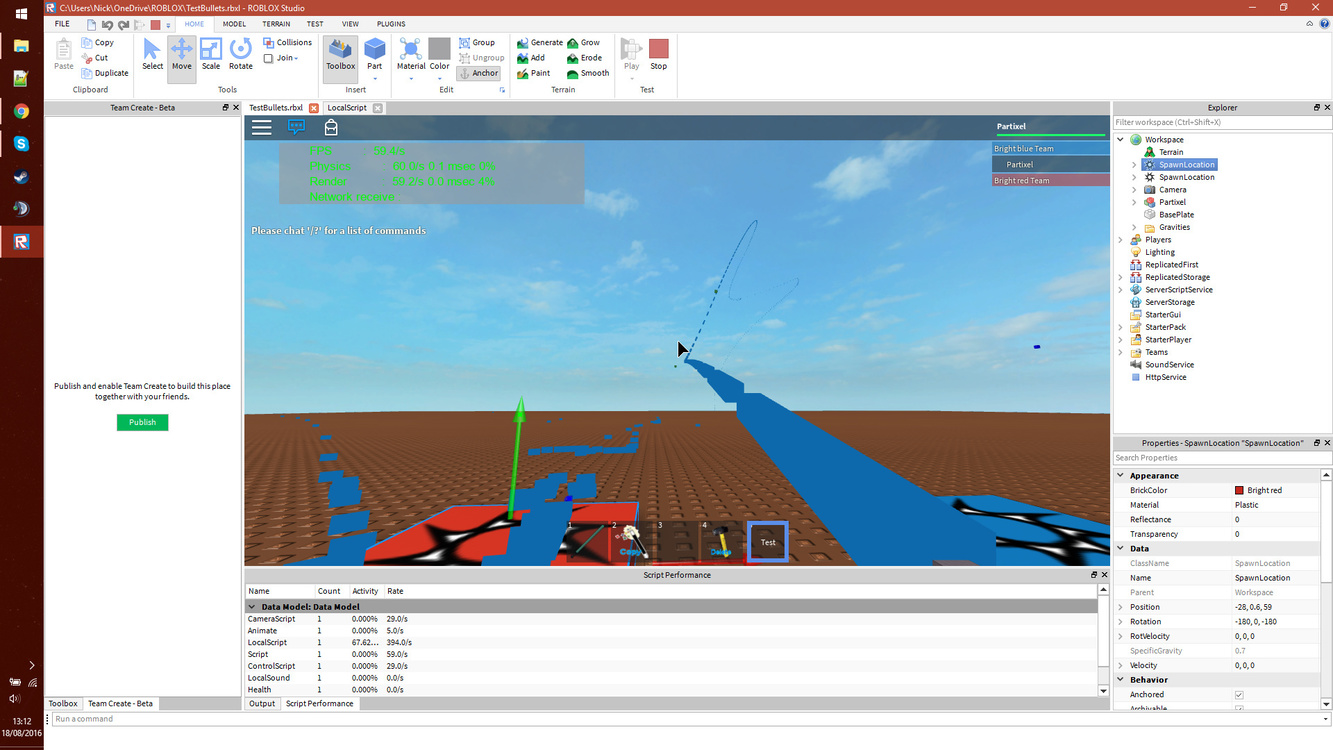
Task: Open Google Chrome from the taskbar
Action: 21,112
